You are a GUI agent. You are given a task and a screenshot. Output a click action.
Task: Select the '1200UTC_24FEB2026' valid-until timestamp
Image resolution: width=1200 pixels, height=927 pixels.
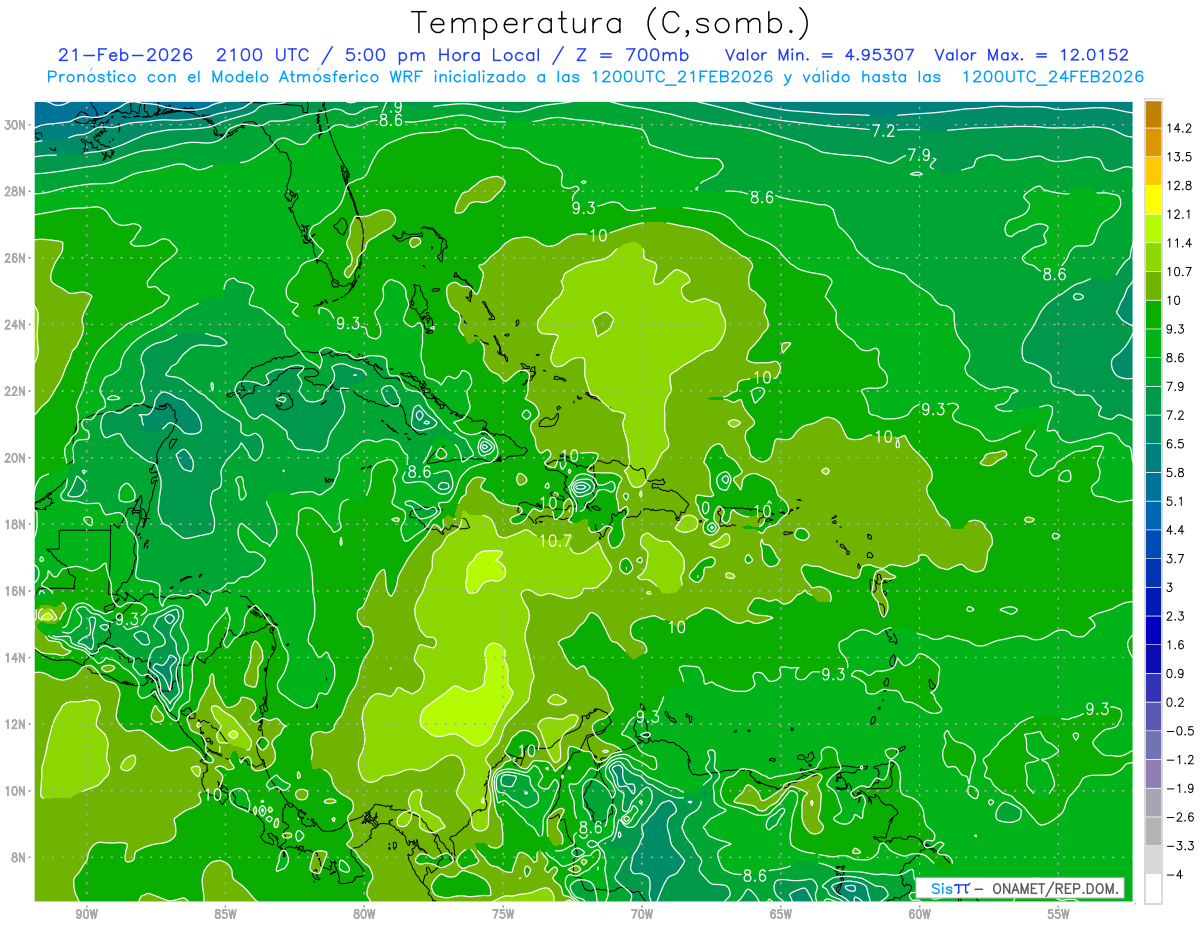tap(1053, 77)
